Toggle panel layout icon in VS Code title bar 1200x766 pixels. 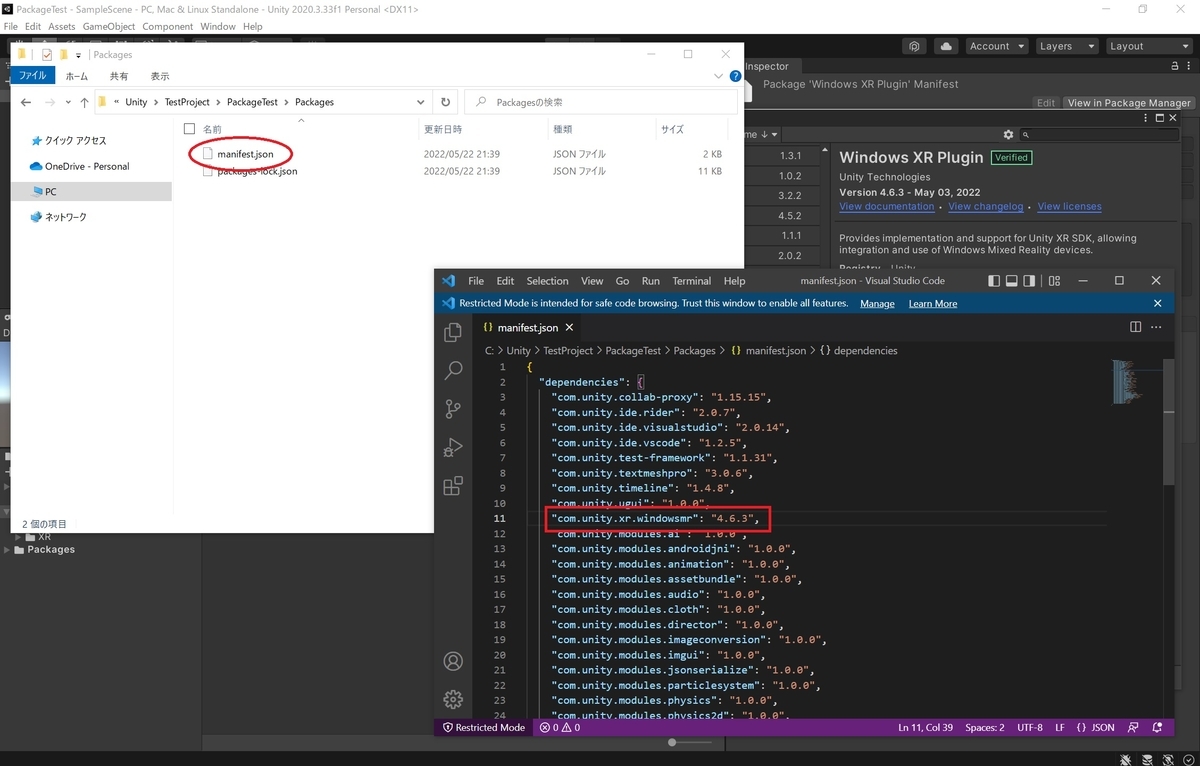pos(1011,281)
